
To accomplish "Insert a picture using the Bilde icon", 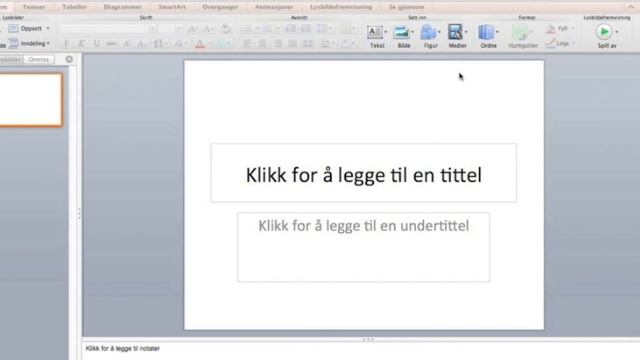I will click(x=402, y=32).
